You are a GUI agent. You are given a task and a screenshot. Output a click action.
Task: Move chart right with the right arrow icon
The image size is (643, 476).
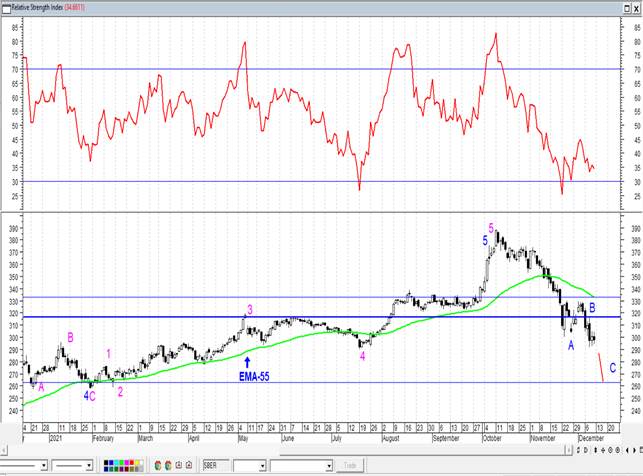coord(634,450)
